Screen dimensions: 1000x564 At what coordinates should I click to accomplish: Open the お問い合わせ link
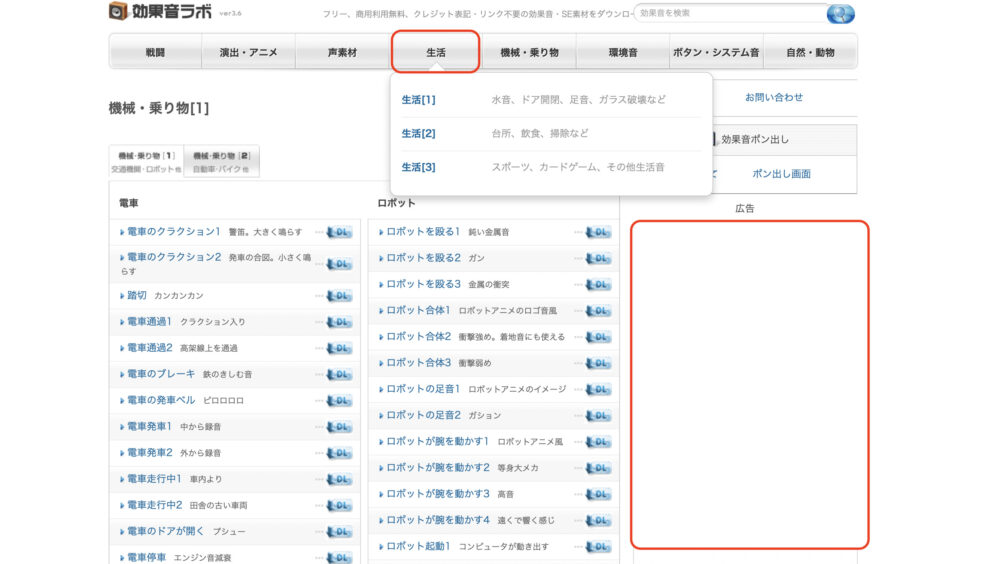[x=773, y=98]
